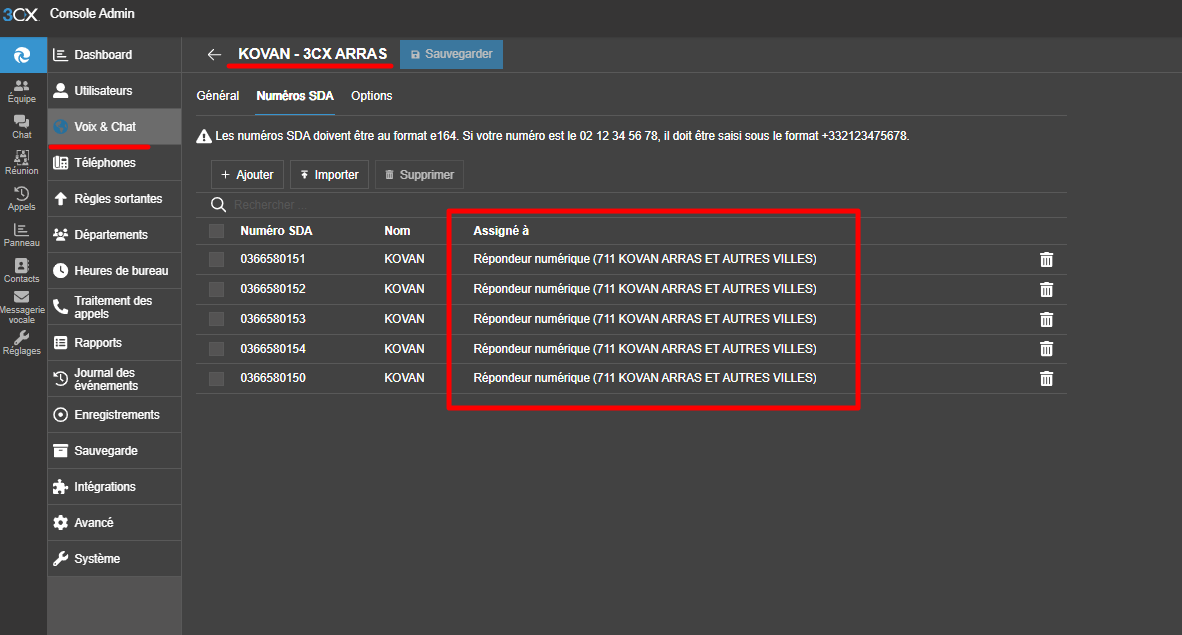Open the Contacts sidebar icon
This screenshot has width=1182, height=635.
(x=22, y=271)
